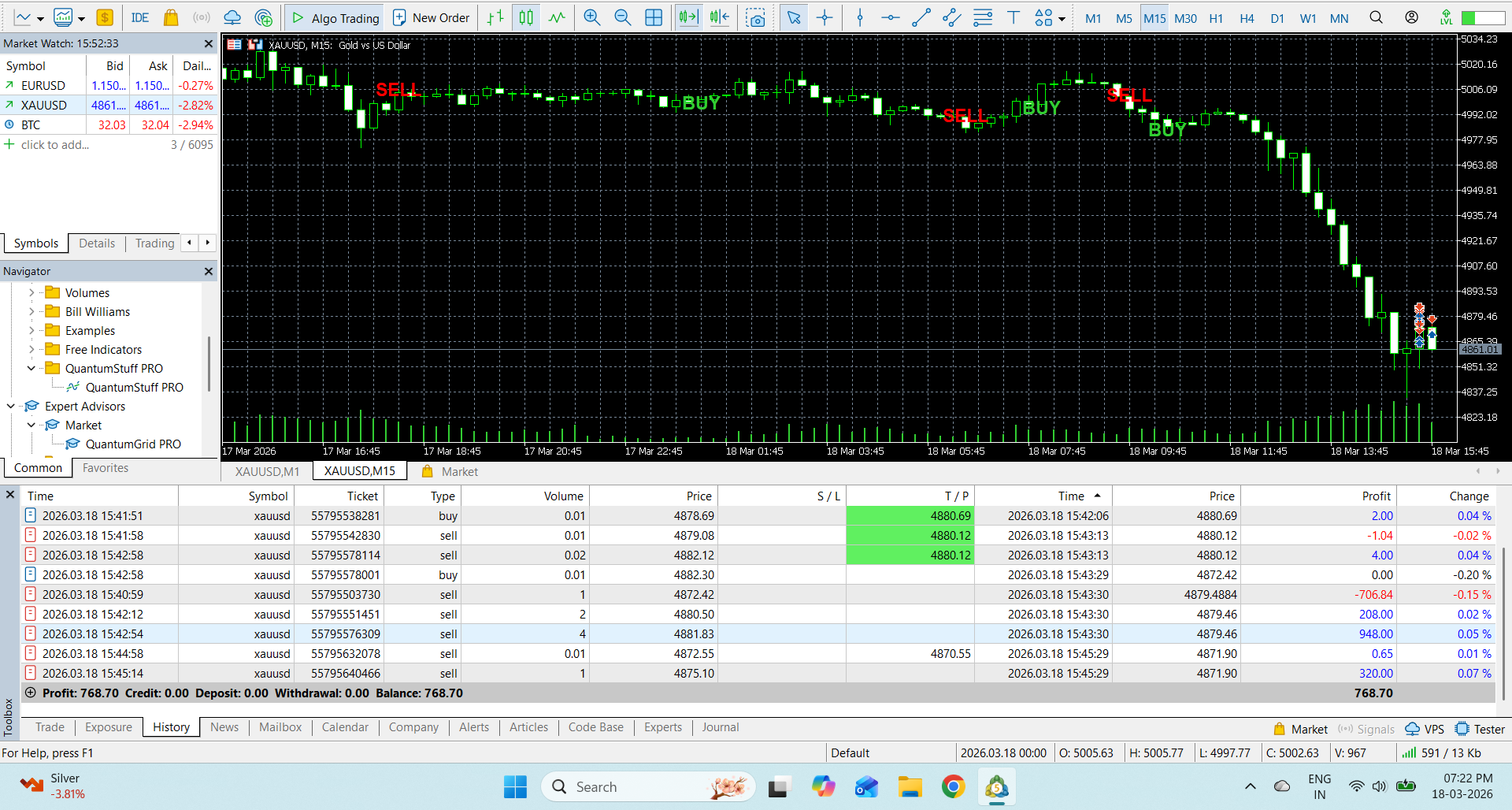
Task: Take a chart screenshot with camera icon
Action: 756,17
